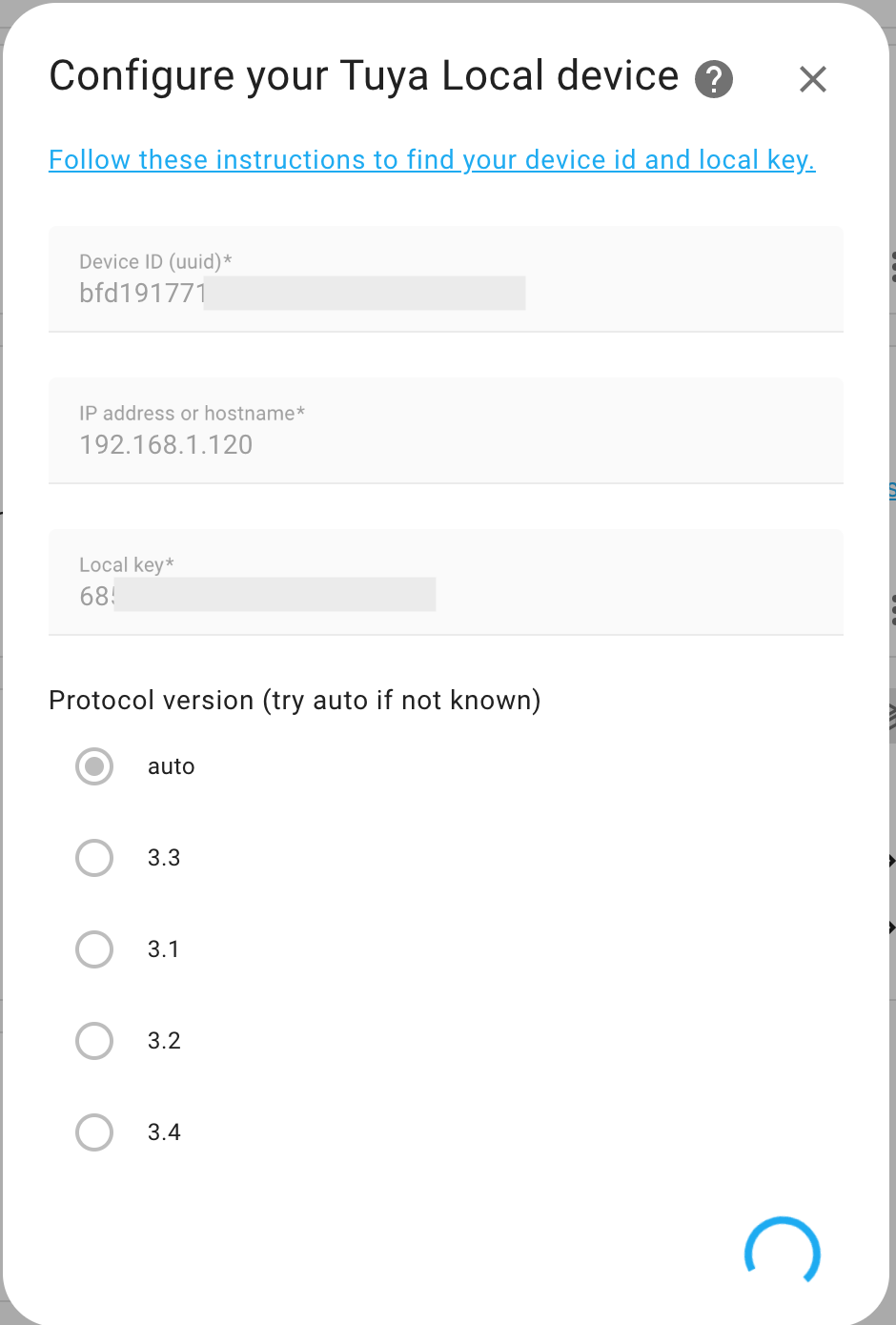This screenshot has height=1325, width=896.
Task: Click the Configure your Tuya Local device title
Action: coord(362,75)
